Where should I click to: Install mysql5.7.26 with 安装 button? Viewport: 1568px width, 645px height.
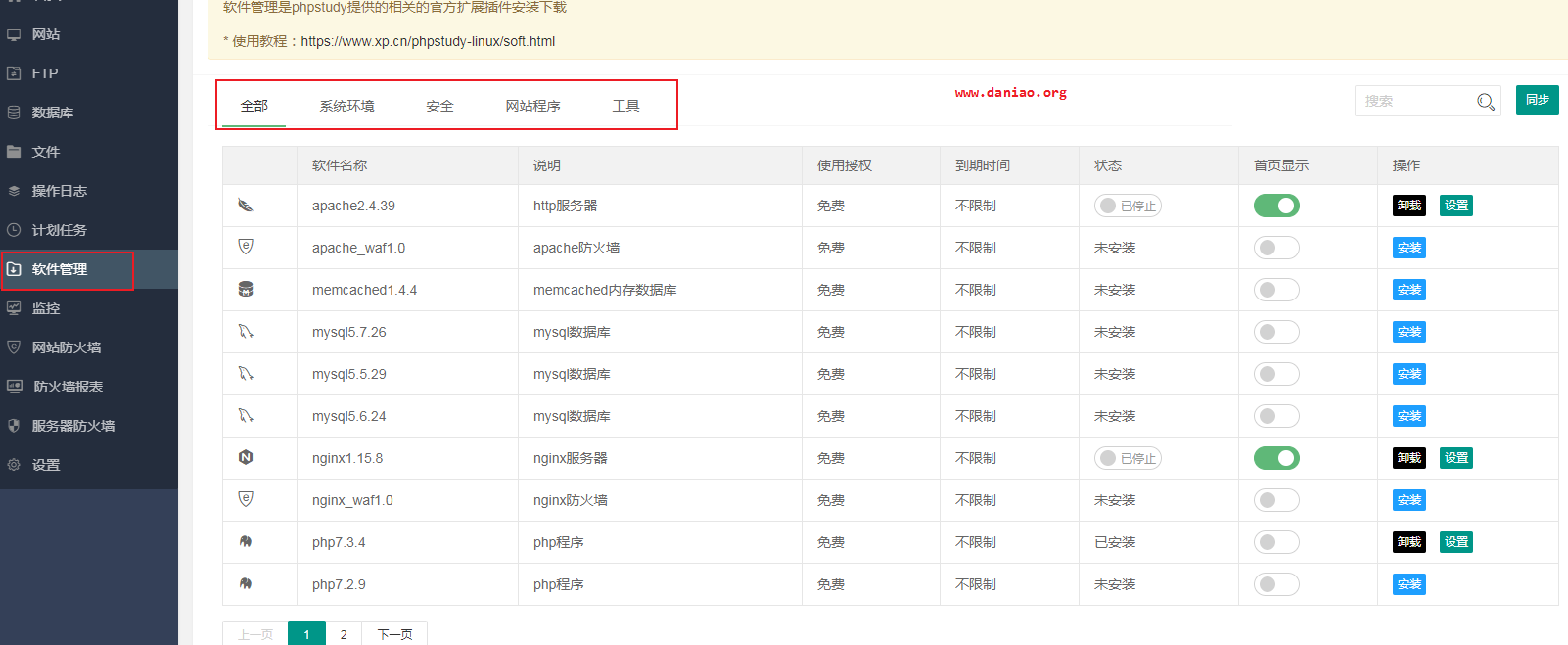point(1409,332)
